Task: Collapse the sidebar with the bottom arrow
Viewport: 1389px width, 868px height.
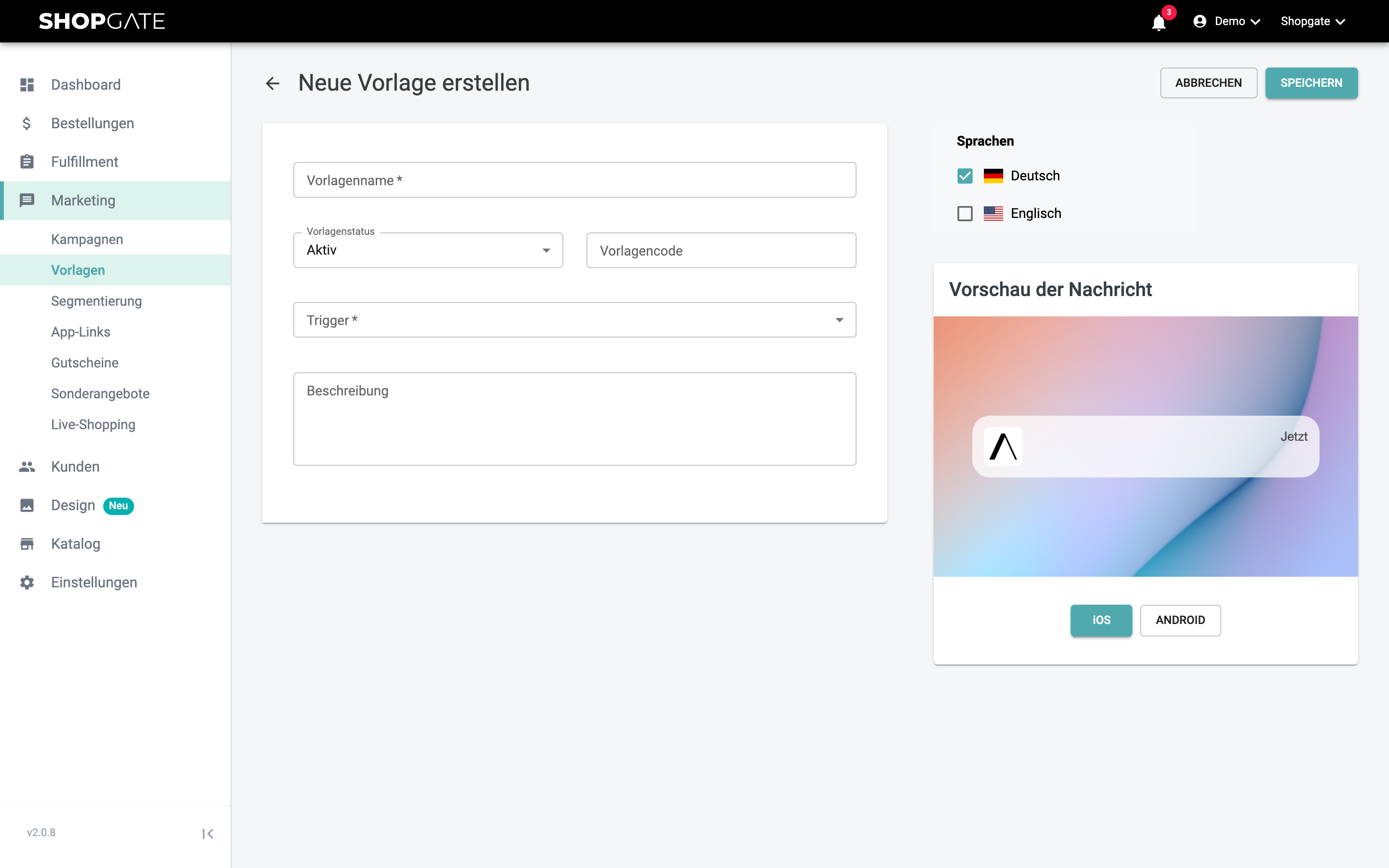Action: (x=208, y=833)
